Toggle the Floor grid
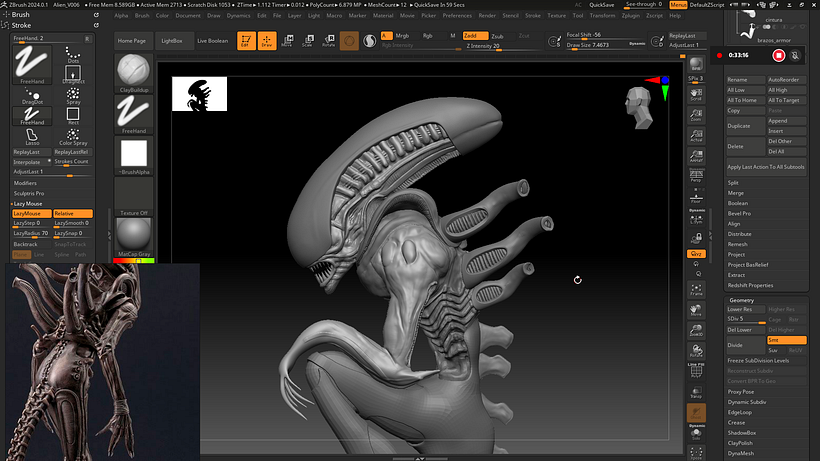 point(696,197)
